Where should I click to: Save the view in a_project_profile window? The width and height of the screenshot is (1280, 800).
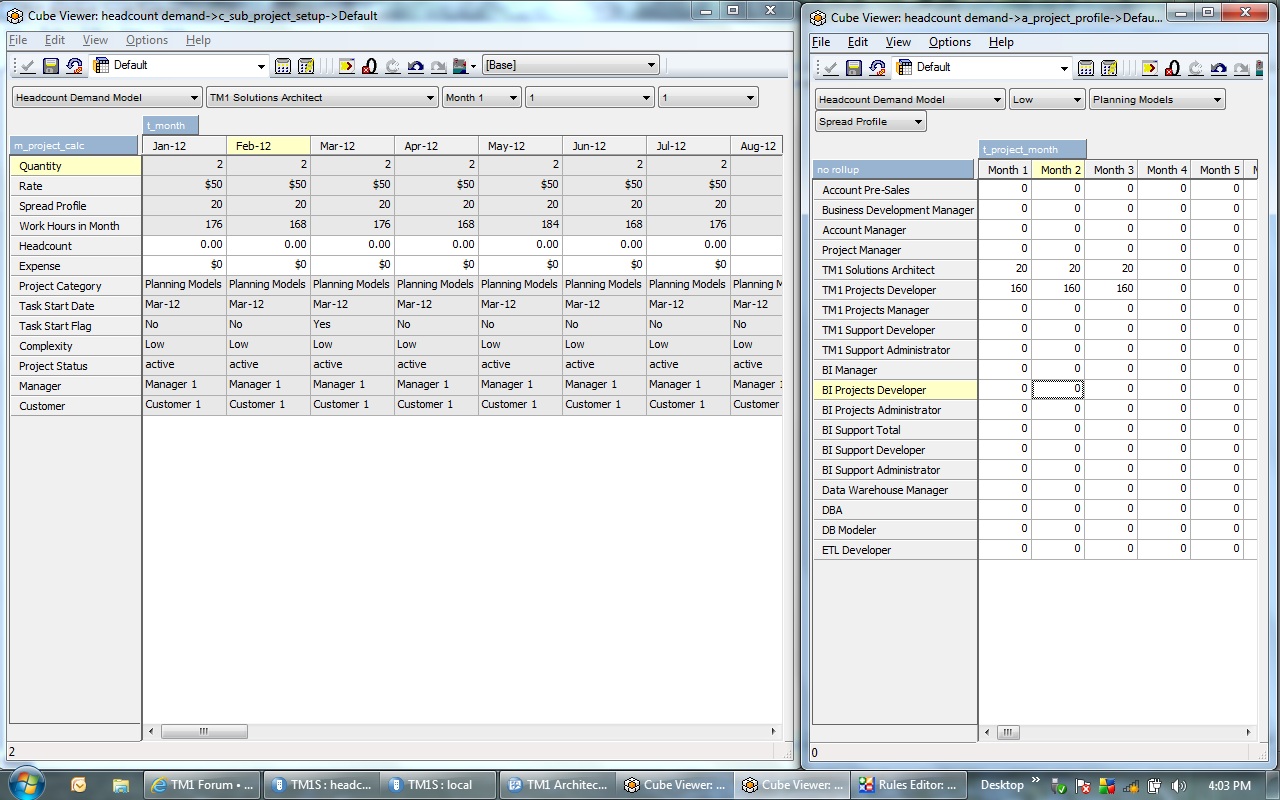pos(853,68)
